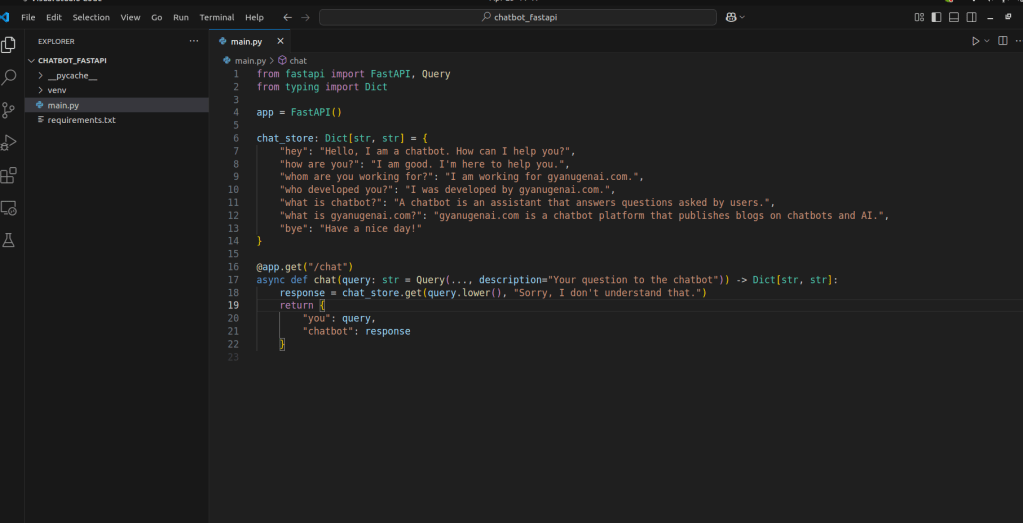
Task: Click the Copilot icon in title bar
Action: [732, 17]
